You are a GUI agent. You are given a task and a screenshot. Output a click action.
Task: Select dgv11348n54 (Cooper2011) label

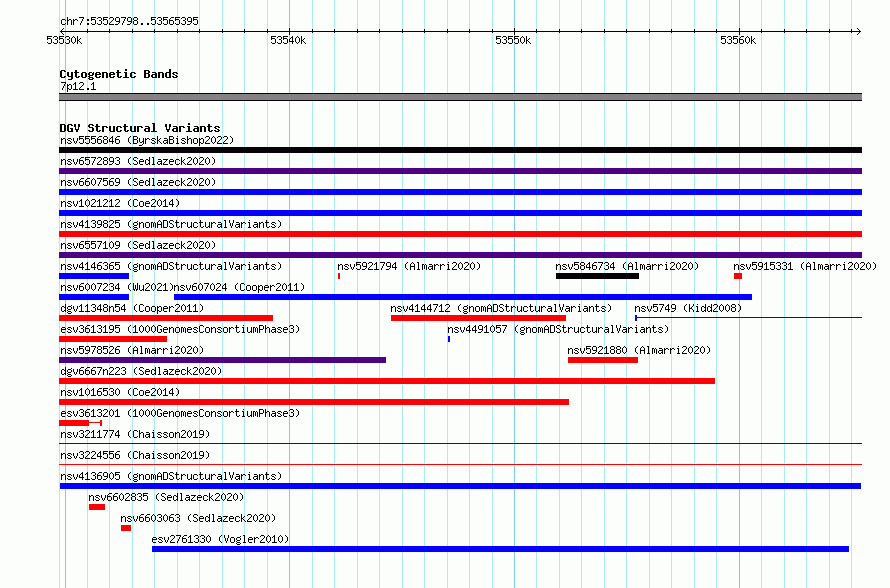coord(132,308)
